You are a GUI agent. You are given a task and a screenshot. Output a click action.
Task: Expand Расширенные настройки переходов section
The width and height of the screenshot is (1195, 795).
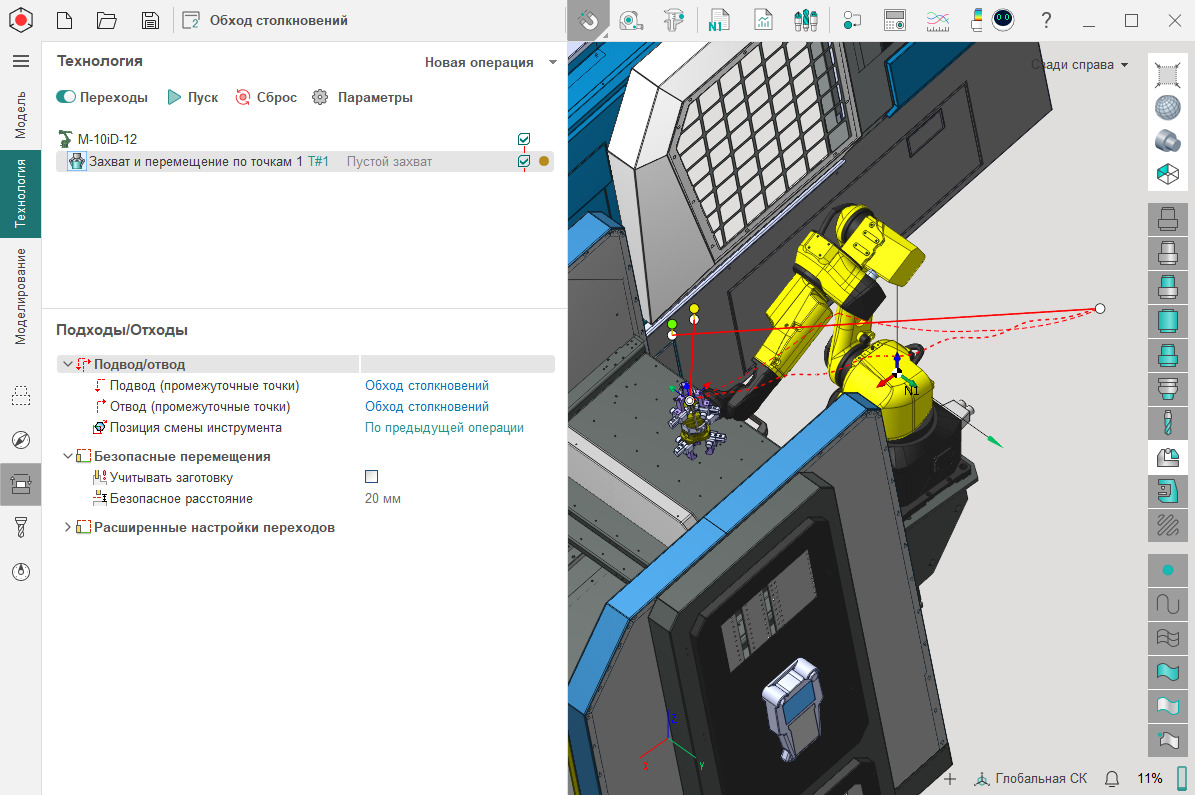(68, 527)
